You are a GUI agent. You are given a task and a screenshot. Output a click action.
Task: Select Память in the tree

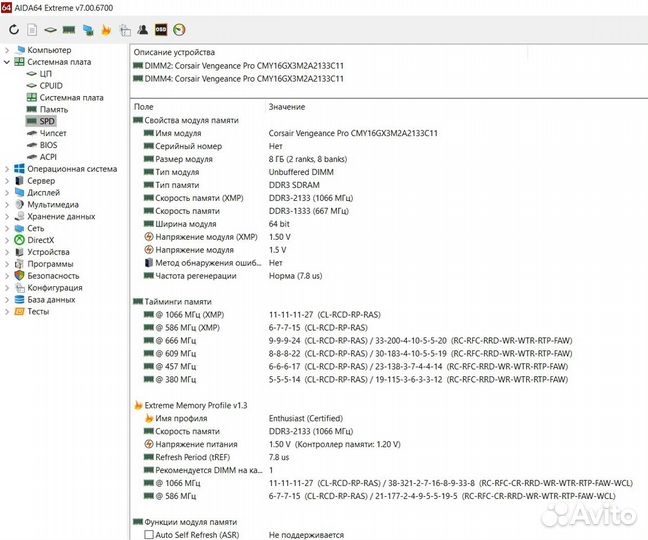coord(54,109)
